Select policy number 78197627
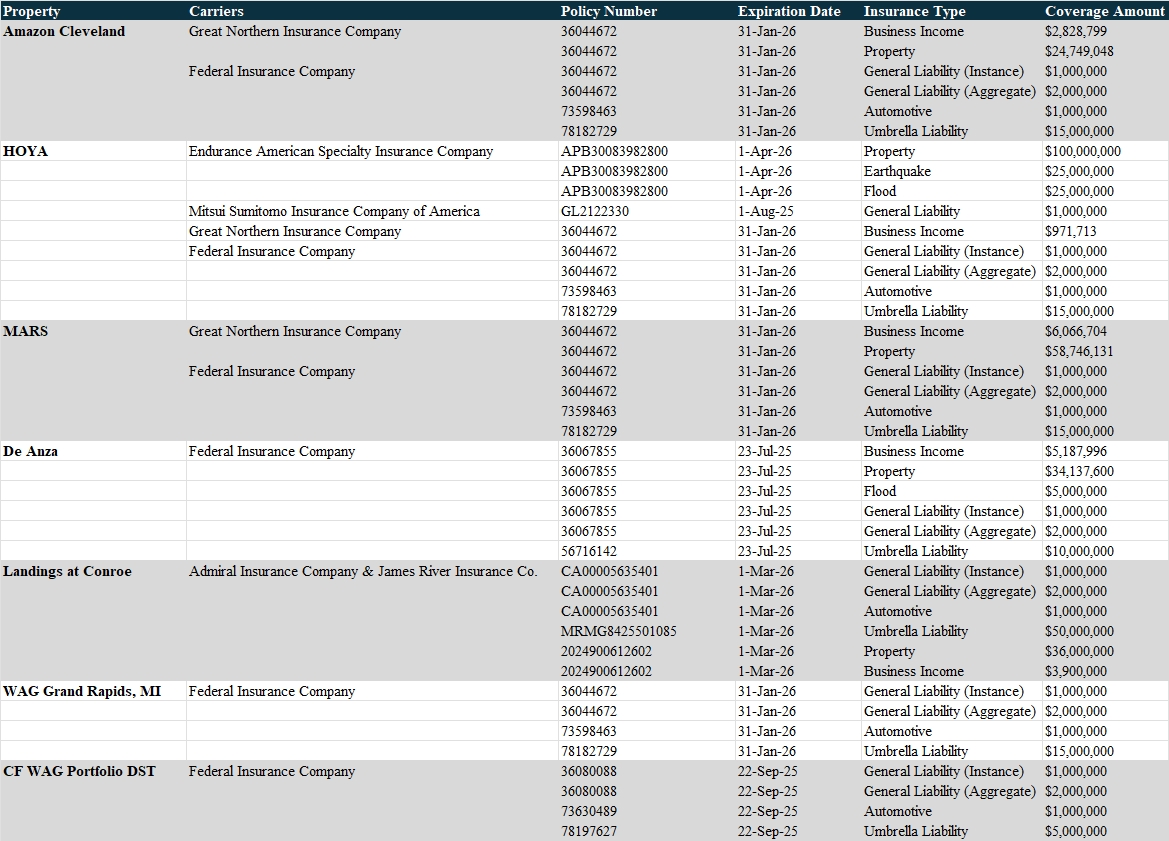 click(589, 831)
